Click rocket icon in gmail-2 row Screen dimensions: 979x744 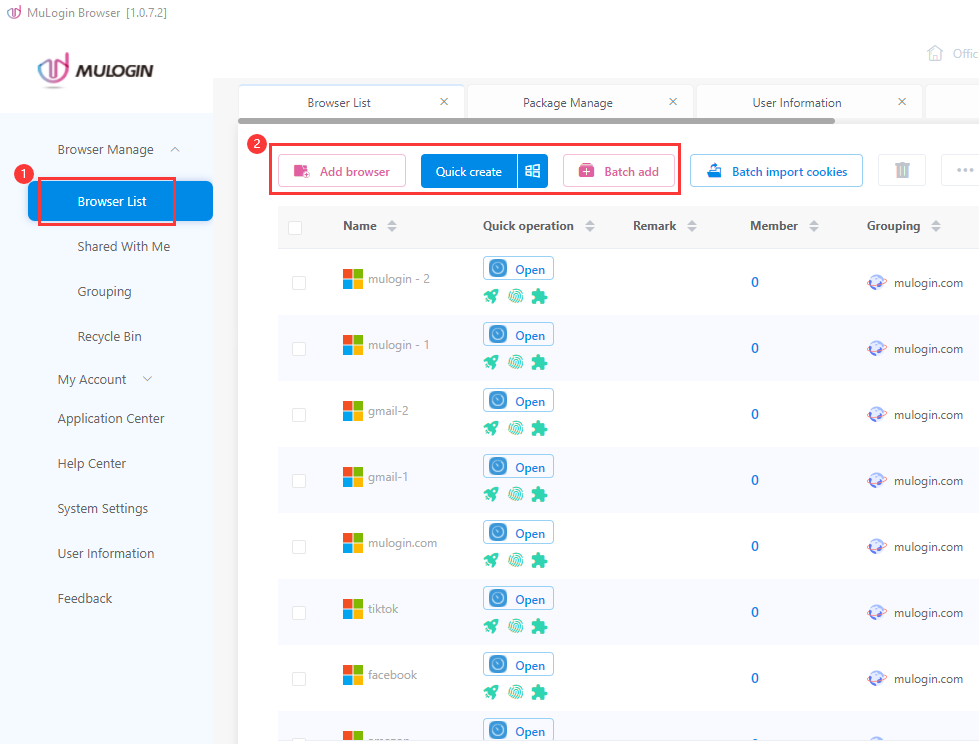click(x=491, y=428)
